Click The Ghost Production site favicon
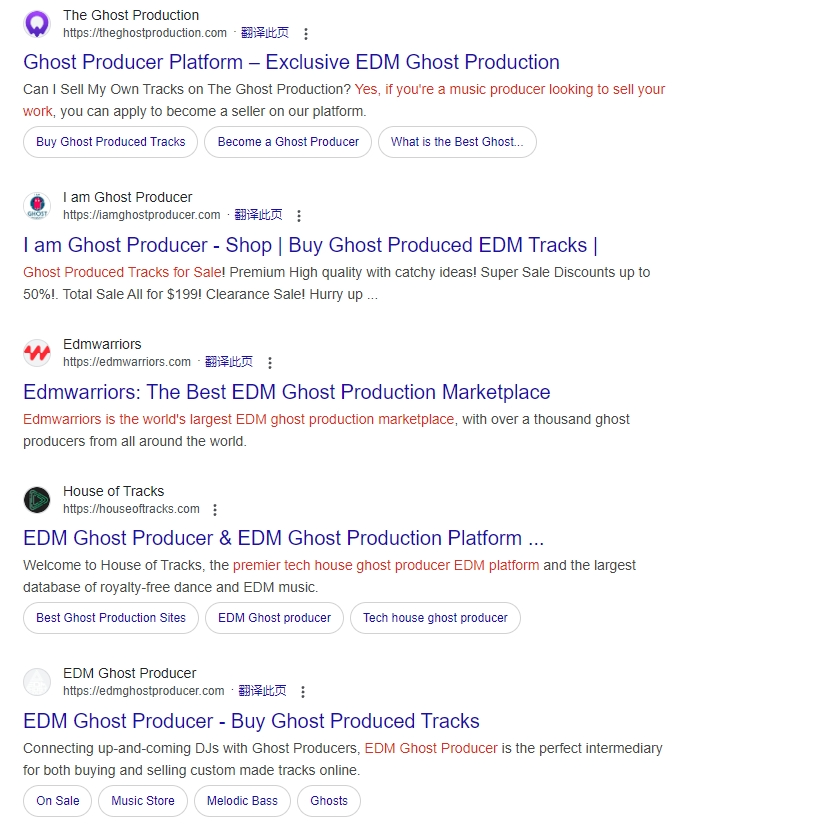 pos(37,24)
